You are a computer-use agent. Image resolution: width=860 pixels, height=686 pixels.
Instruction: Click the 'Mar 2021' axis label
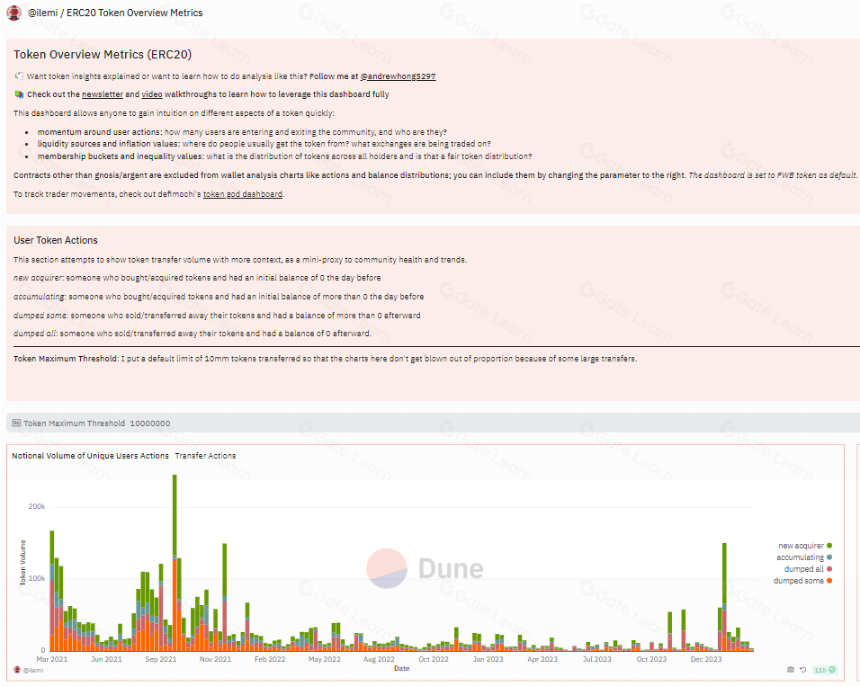click(x=52, y=659)
